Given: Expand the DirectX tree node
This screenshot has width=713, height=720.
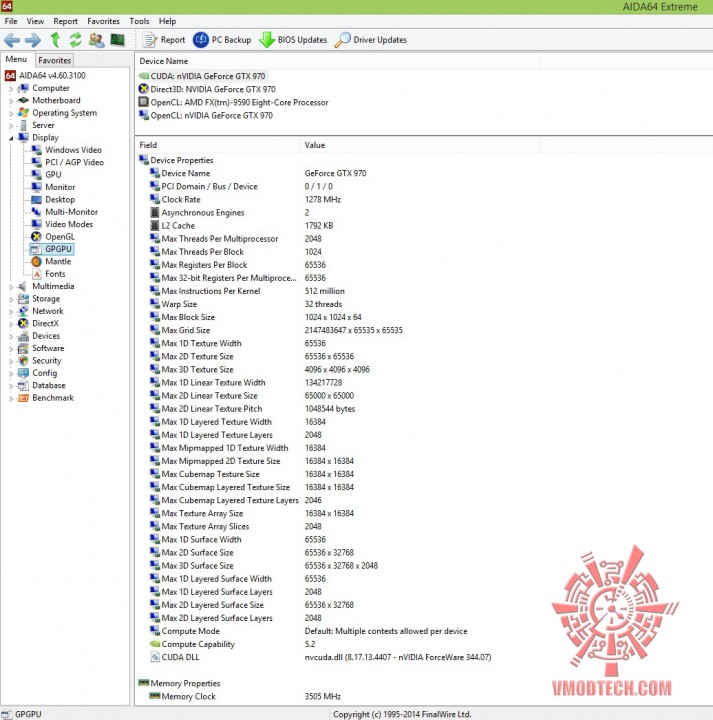Looking at the screenshot, I should click(x=11, y=324).
